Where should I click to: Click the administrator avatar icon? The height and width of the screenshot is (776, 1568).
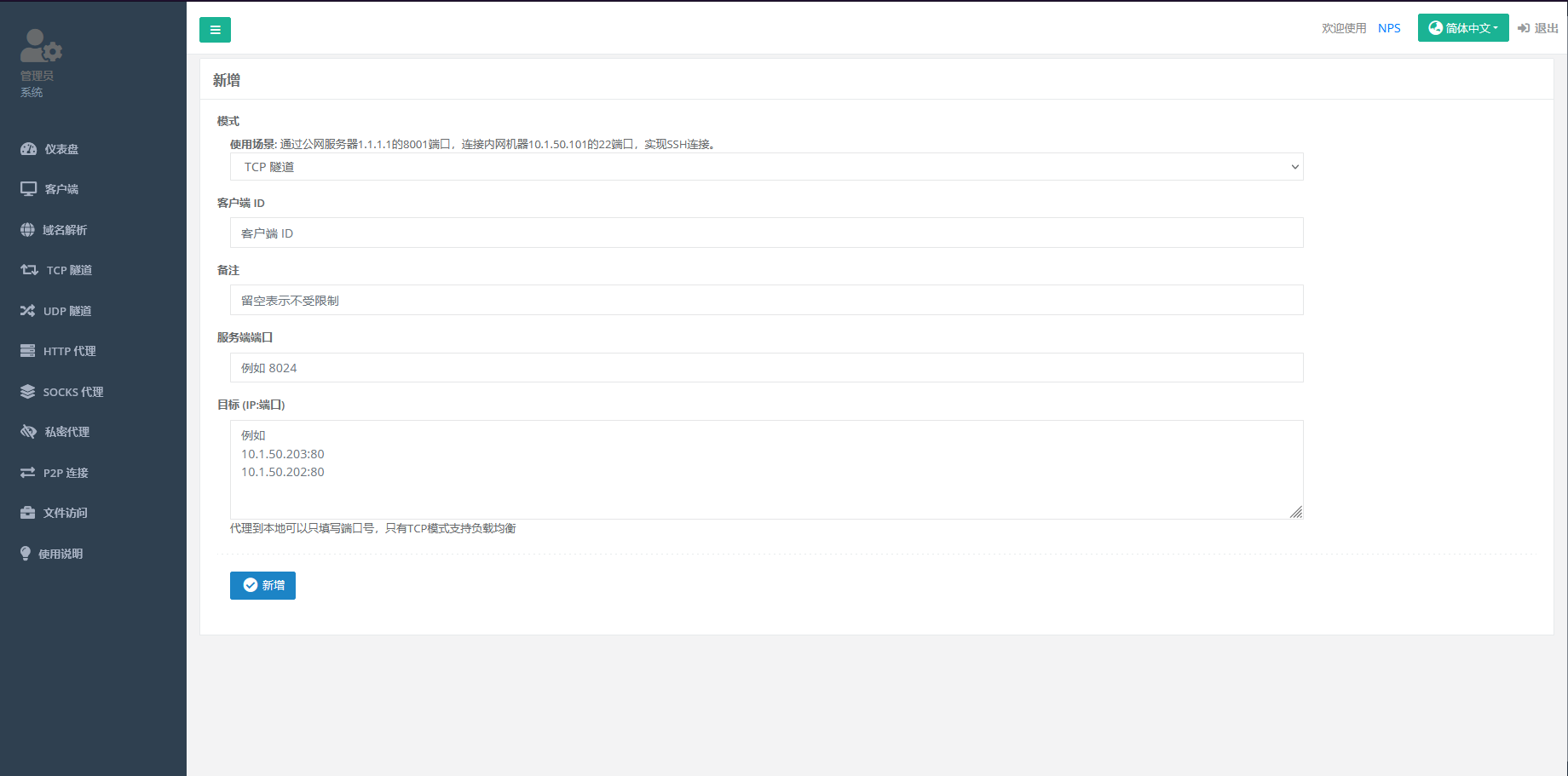point(41,46)
